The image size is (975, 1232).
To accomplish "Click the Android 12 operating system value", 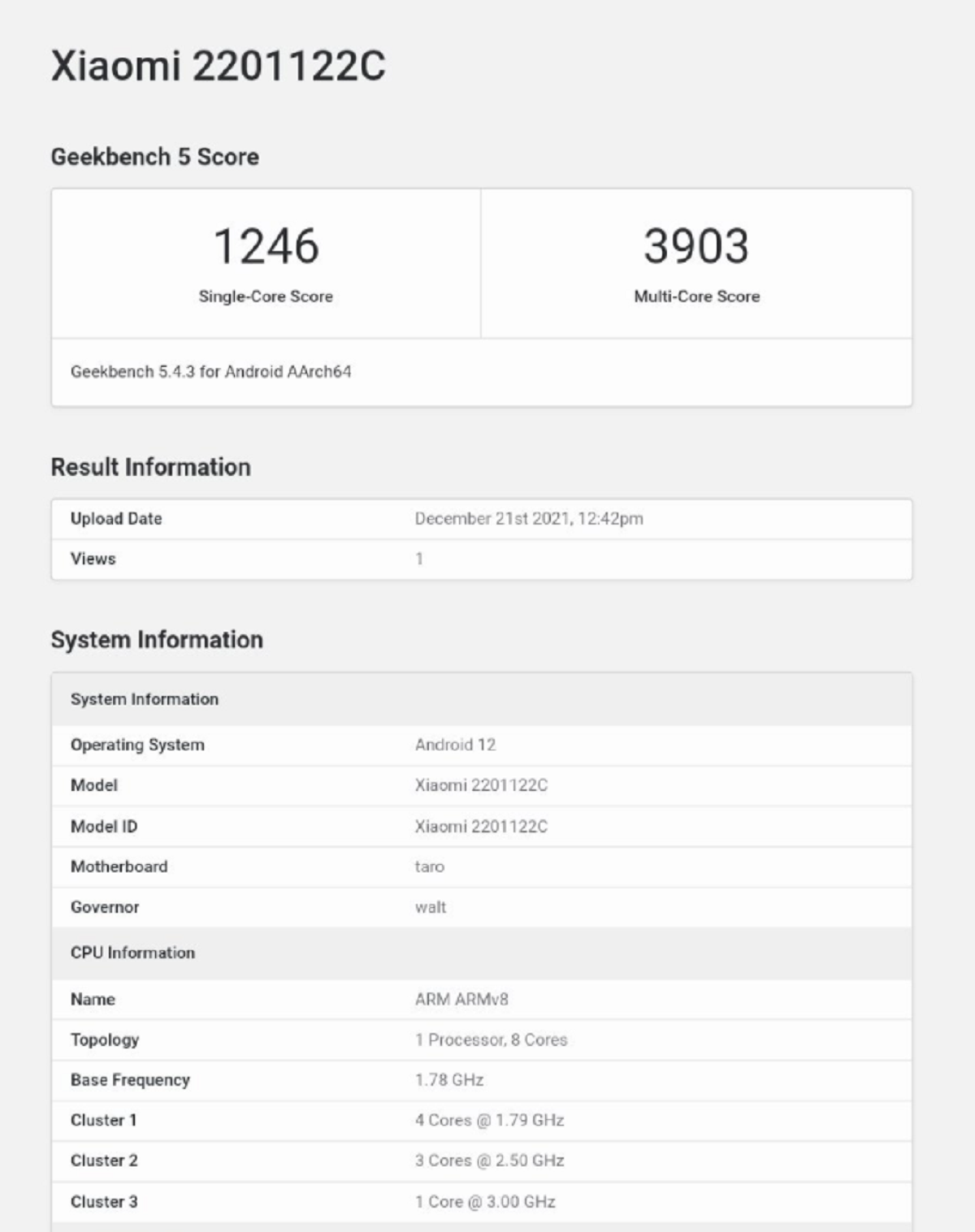I will point(455,745).
